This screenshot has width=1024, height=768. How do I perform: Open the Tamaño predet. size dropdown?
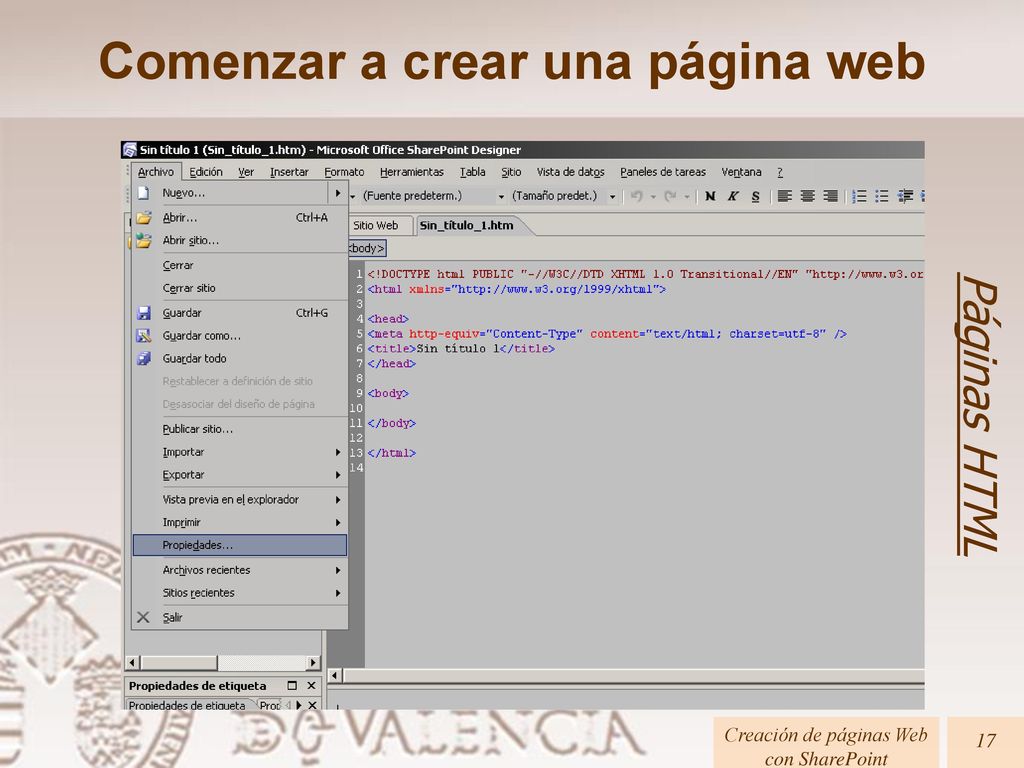[x=612, y=197]
